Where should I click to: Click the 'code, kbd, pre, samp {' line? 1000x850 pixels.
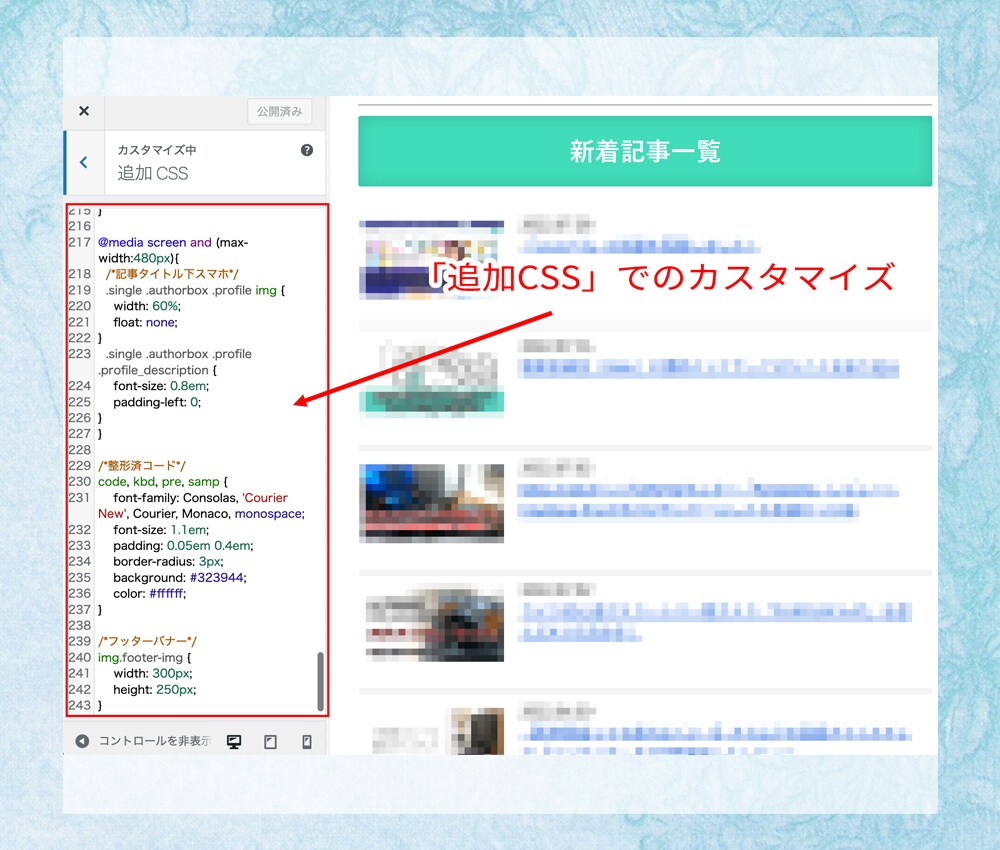(163, 481)
